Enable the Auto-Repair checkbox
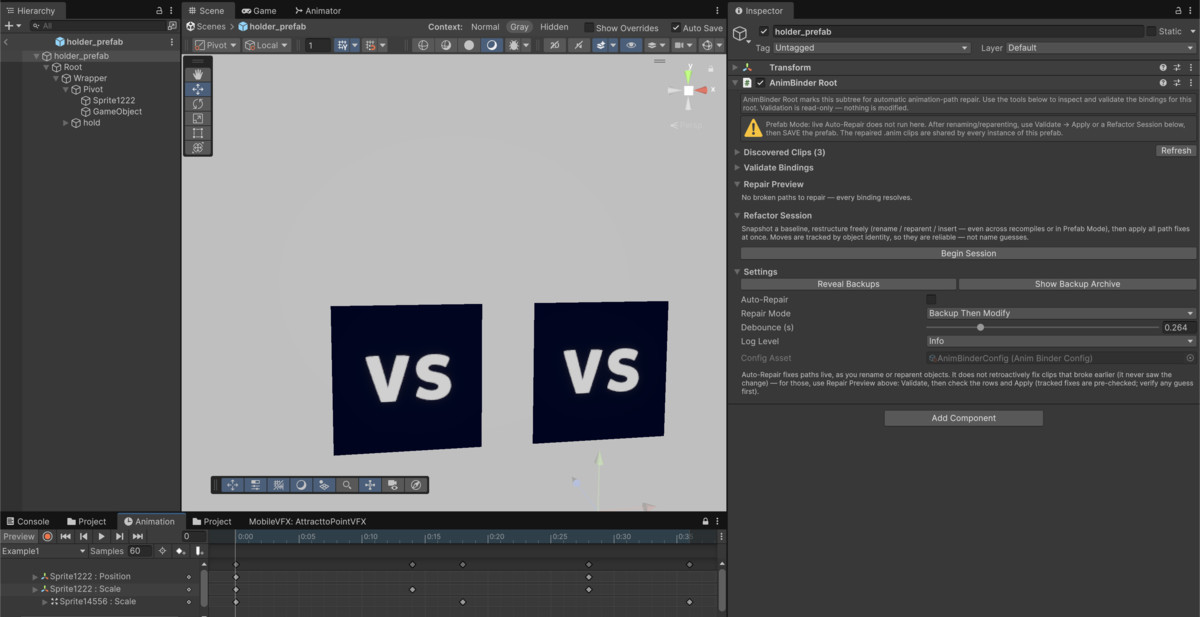1200x617 pixels. [931, 299]
